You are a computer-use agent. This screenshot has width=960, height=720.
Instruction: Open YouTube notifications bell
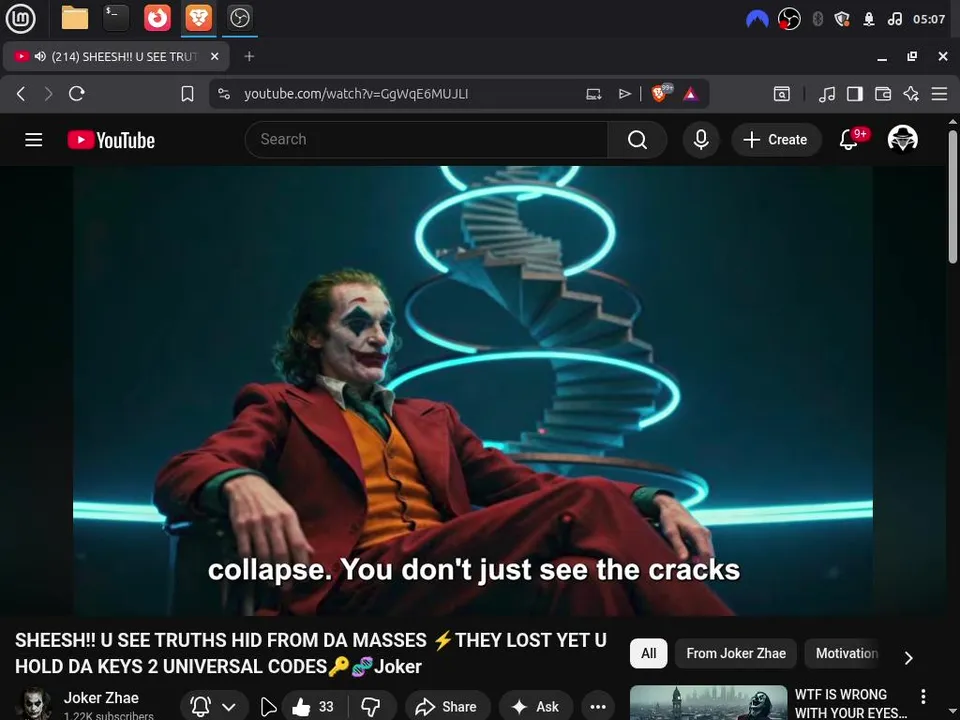point(848,140)
